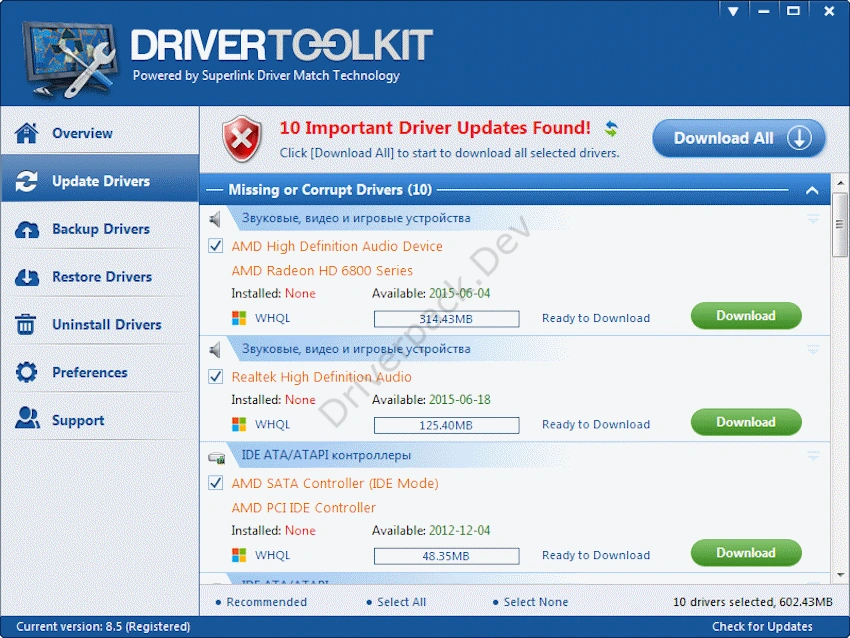The width and height of the screenshot is (850, 638).
Task: Collapse the Missing or Corrupt Drivers section
Action: click(x=812, y=190)
